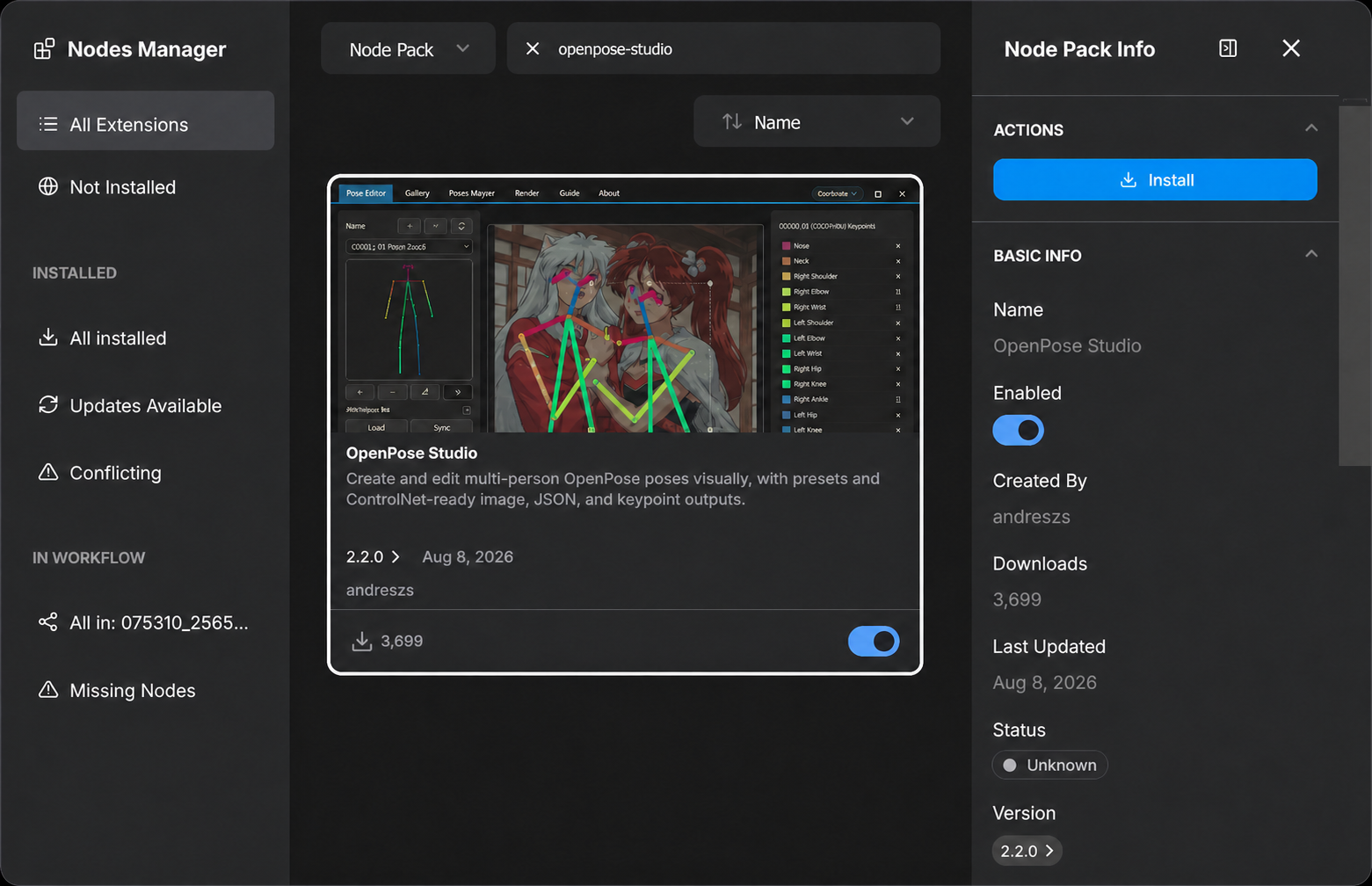The image size is (1372, 886).
Task: Click Aug 8, 2026 under Last Updated
Action: click(1044, 683)
